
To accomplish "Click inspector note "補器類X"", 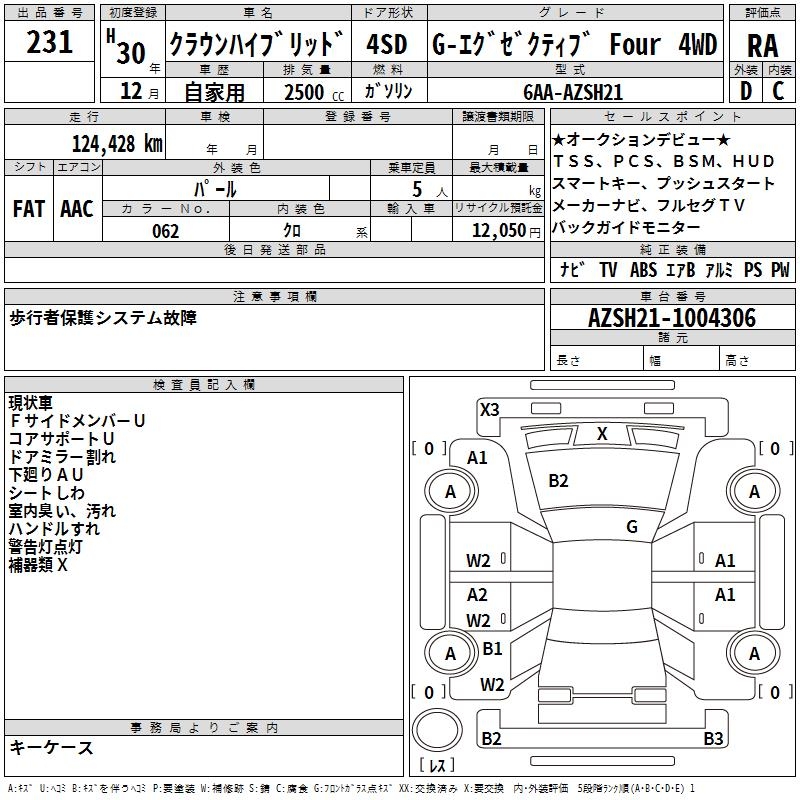I will click(x=38, y=565).
